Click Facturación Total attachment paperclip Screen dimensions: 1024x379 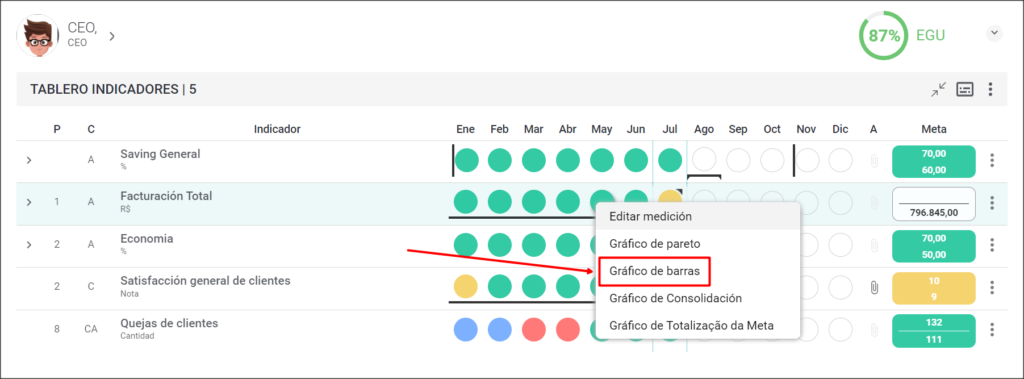pyautogui.click(x=874, y=203)
